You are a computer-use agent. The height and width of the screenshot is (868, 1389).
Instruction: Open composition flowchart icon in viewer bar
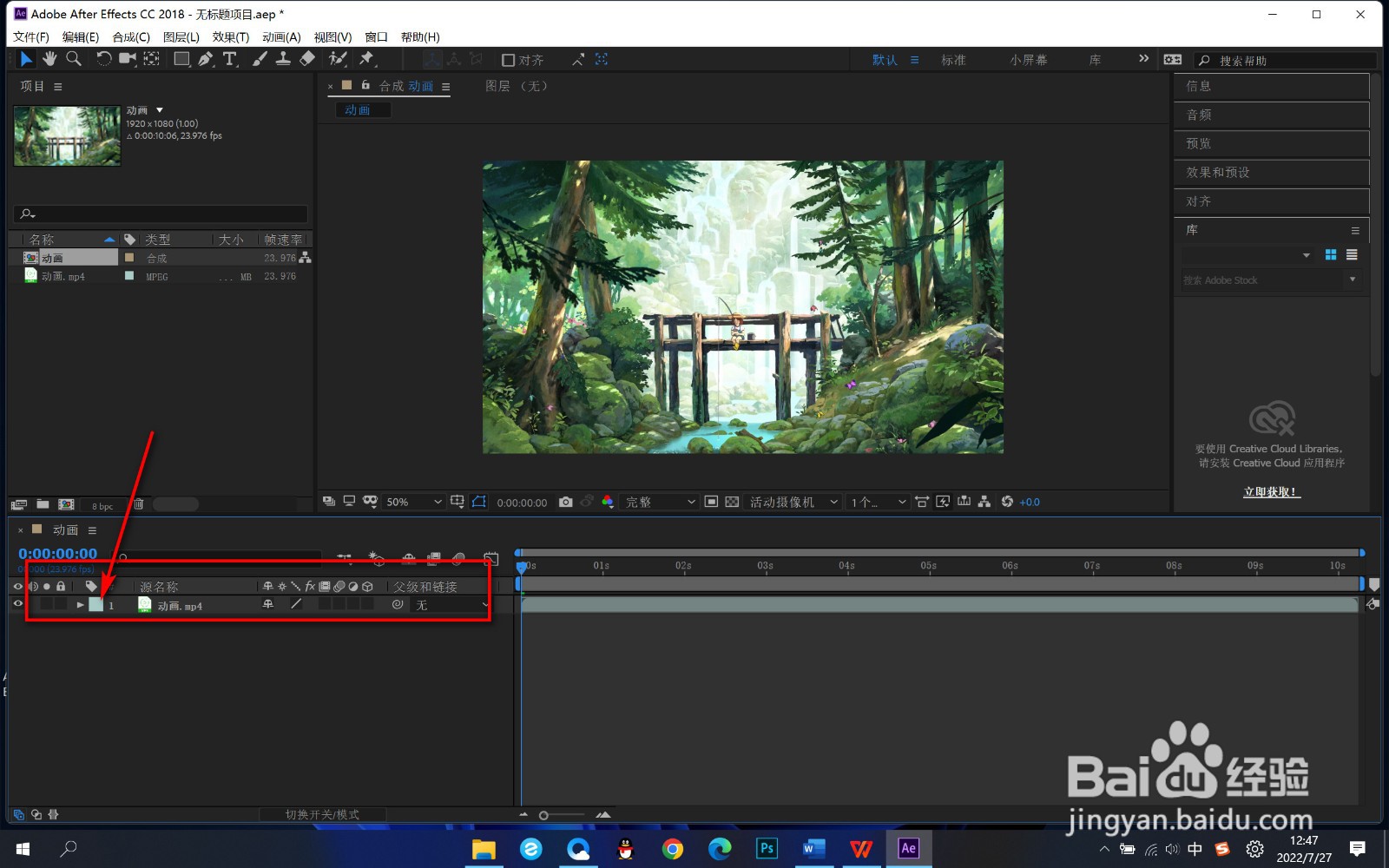click(x=984, y=502)
